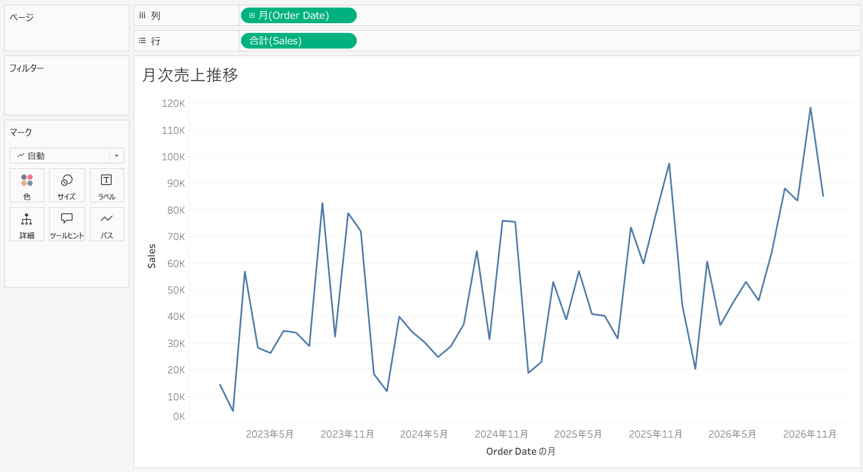Click the chart title 月次売上推移
This screenshot has width=863, height=472.
click(x=190, y=75)
